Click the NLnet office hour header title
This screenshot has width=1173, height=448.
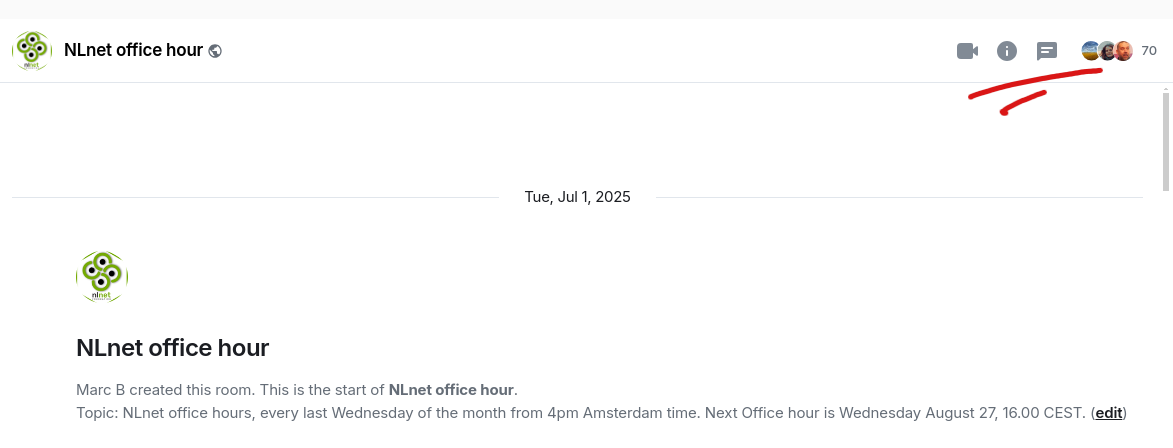(x=134, y=50)
